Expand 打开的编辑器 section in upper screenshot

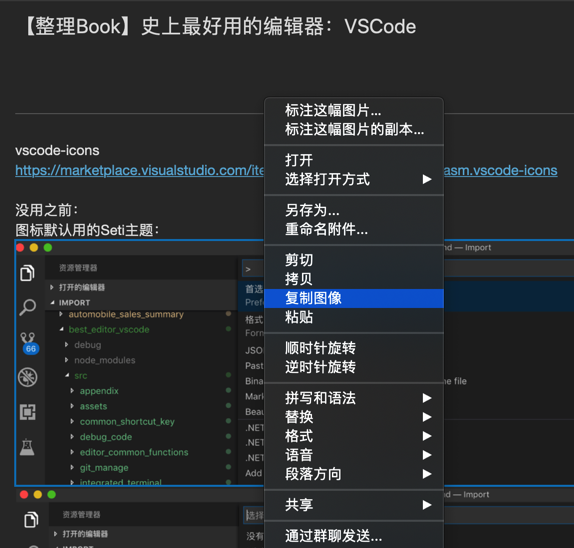(x=52, y=287)
